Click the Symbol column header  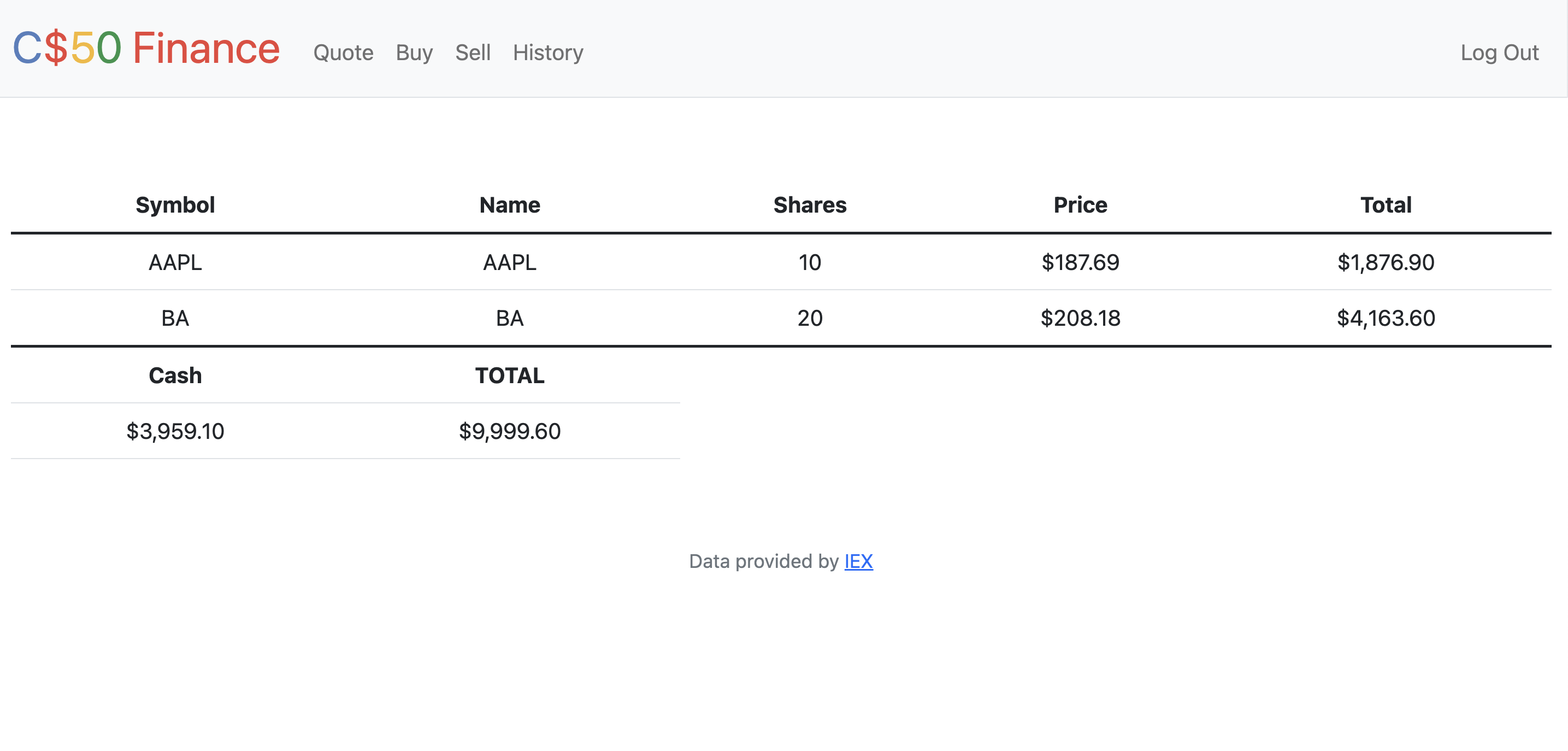click(175, 206)
